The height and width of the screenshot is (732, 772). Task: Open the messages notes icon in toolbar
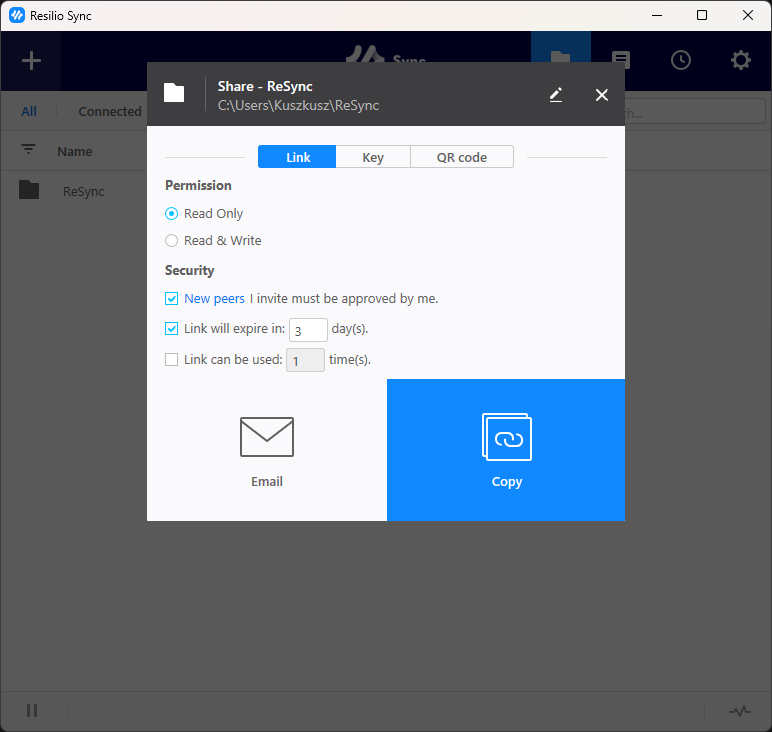click(x=621, y=60)
